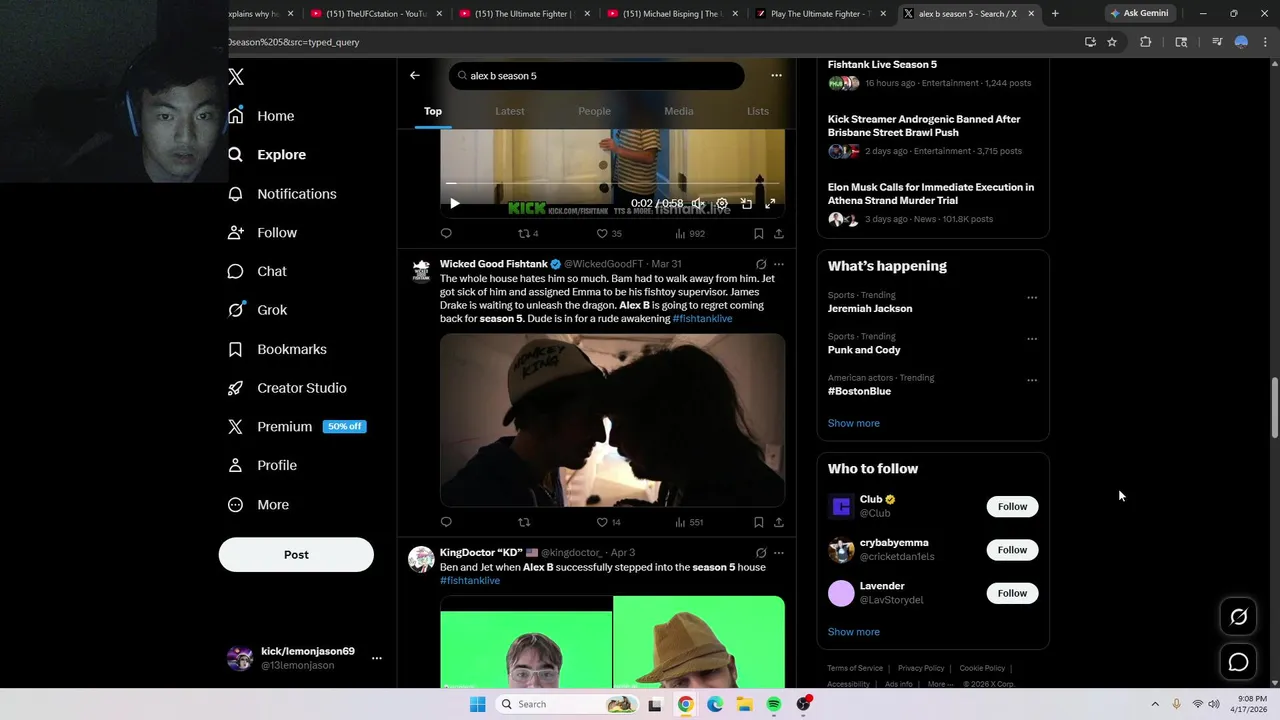The height and width of the screenshot is (720, 1280).
Task: Open Follow in the sidebar
Action: (x=263, y=233)
